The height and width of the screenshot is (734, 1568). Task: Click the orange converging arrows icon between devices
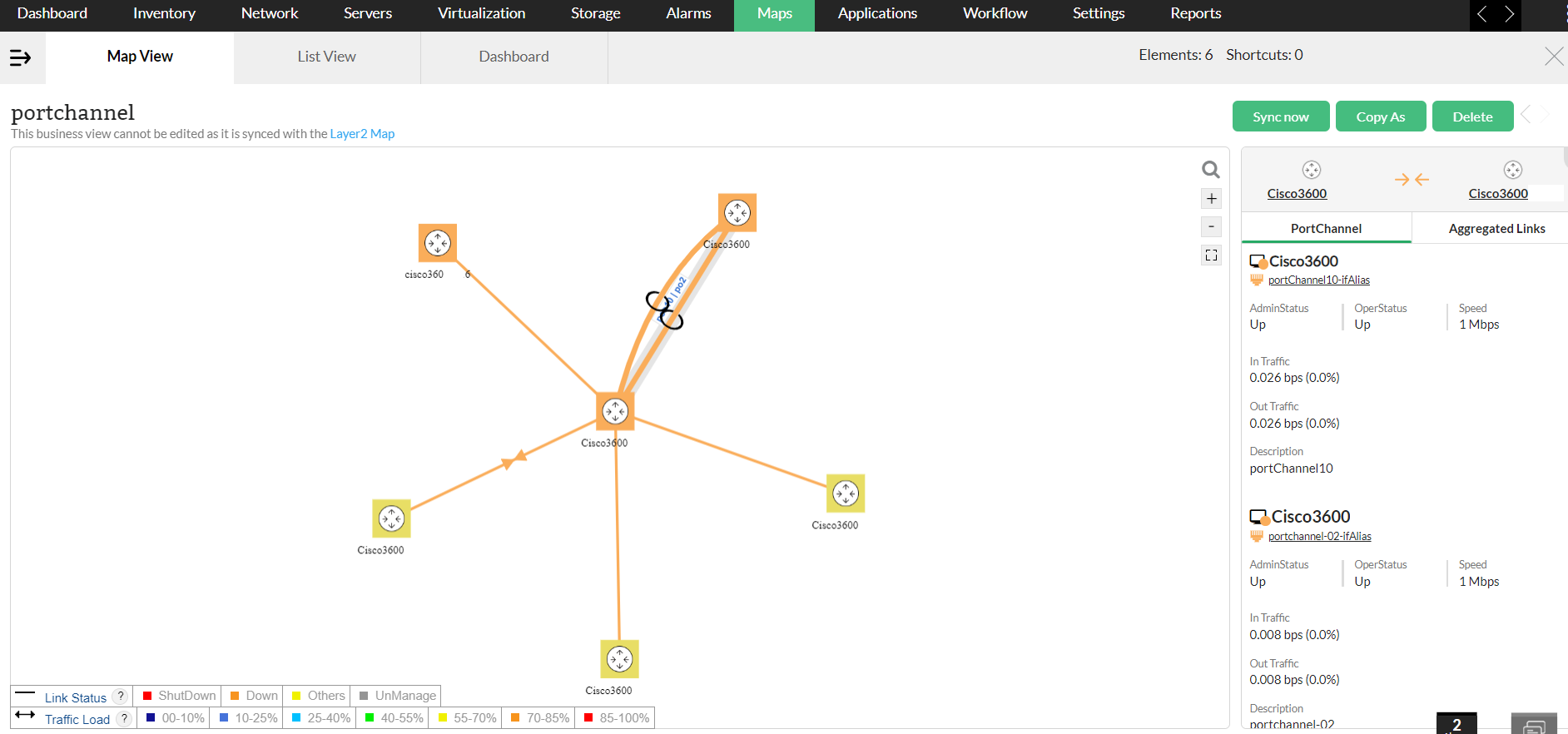point(1412,179)
